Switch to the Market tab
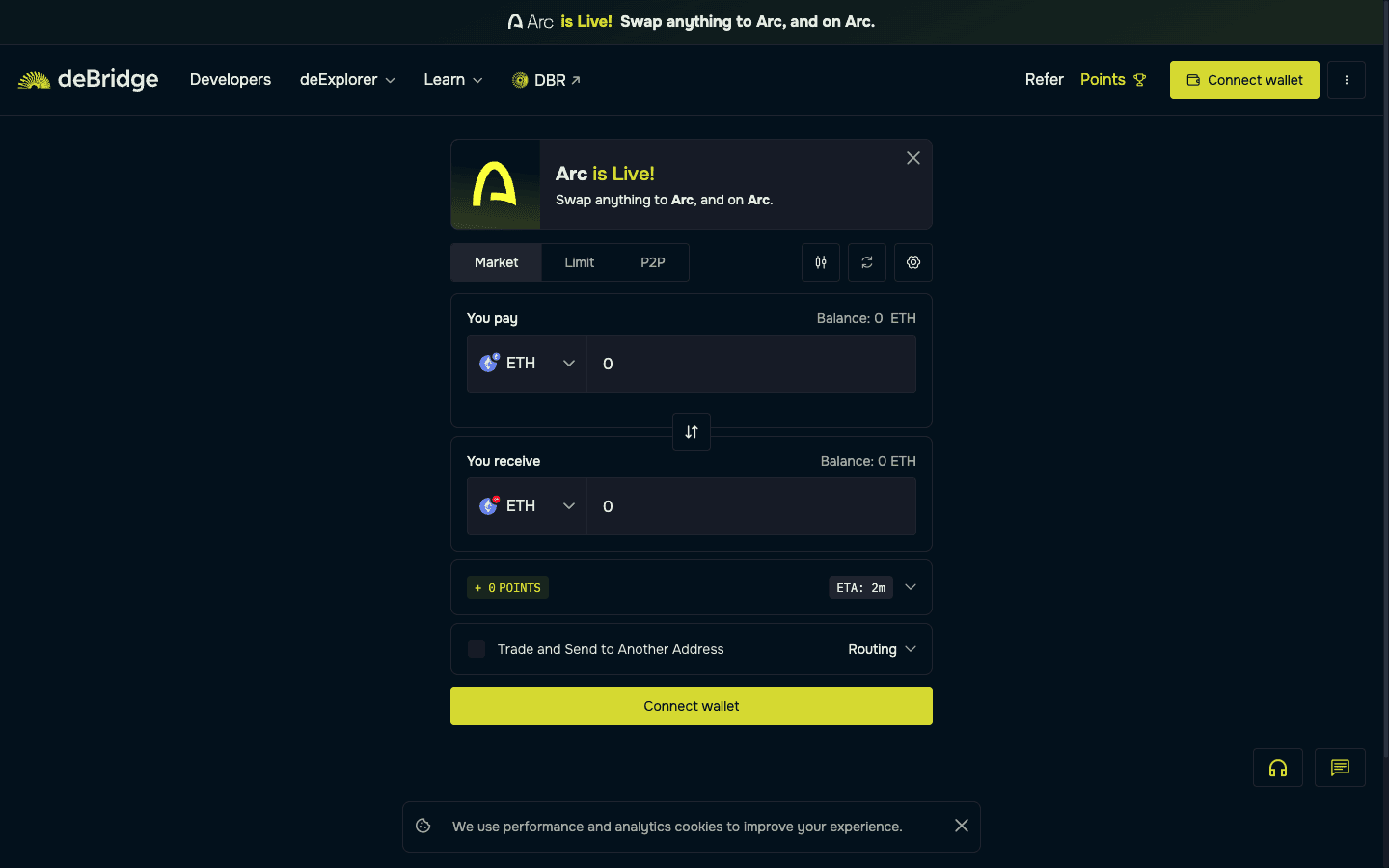Viewport: 1389px width, 868px height. tap(496, 262)
